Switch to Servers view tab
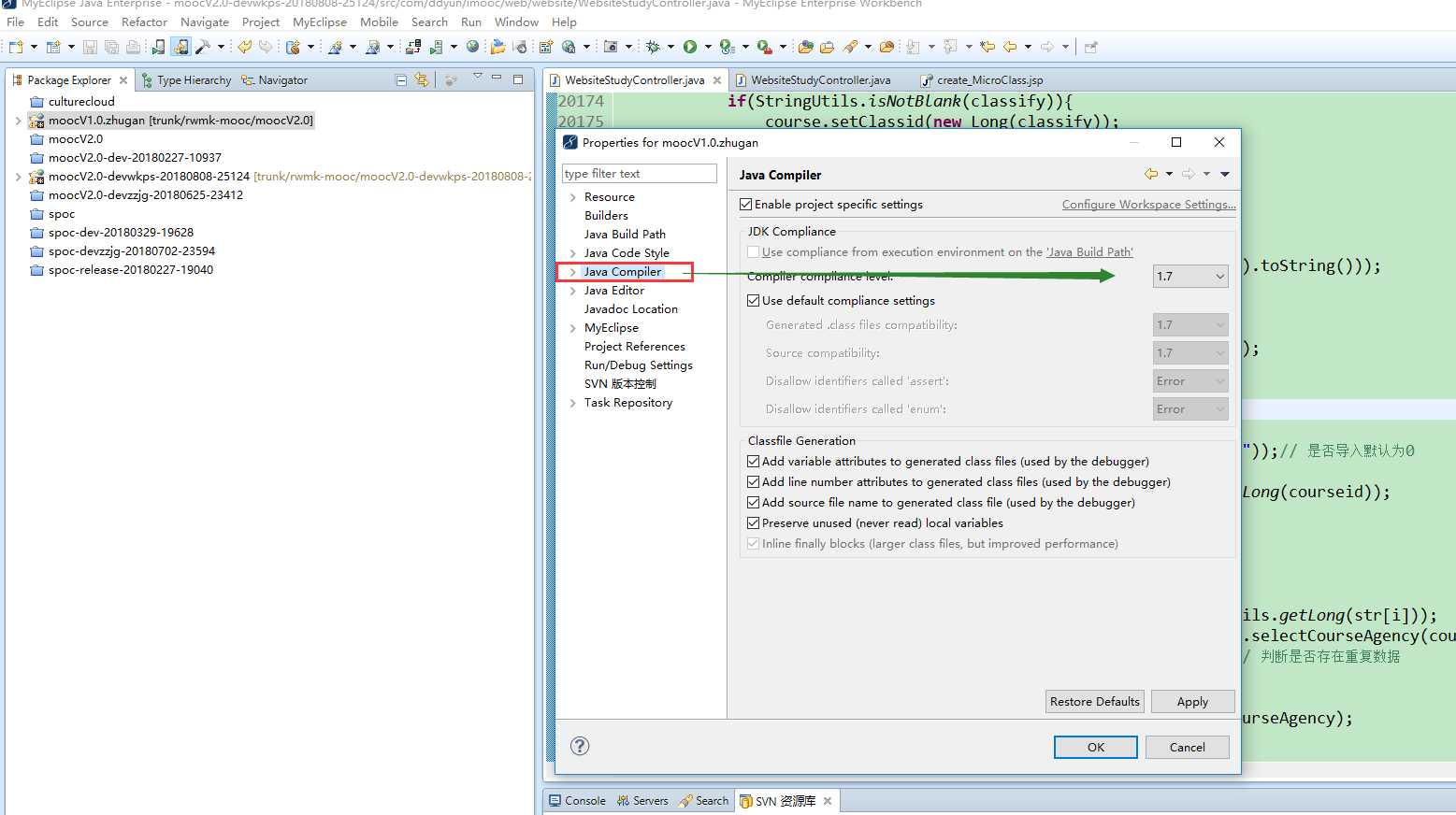Screen dimensions: 1456x815 click(x=642, y=801)
